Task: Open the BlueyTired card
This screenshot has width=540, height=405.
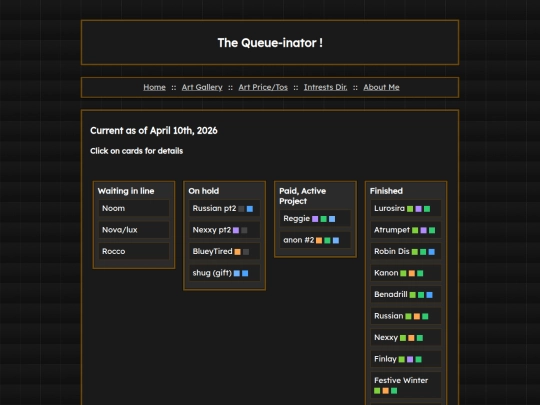Action: point(225,251)
